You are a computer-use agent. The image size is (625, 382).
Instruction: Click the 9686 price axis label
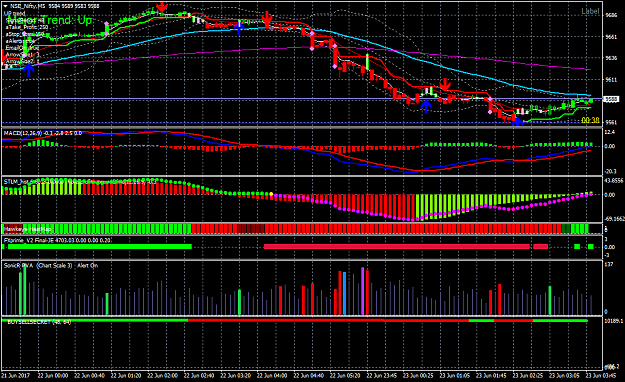click(611, 16)
